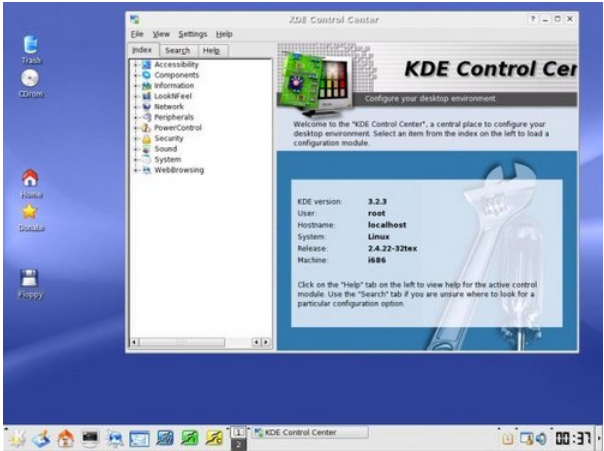Viewport: 604px width, 451px height.
Task: Click the Sound category icon
Action: pyautogui.click(x=146, y=149)
